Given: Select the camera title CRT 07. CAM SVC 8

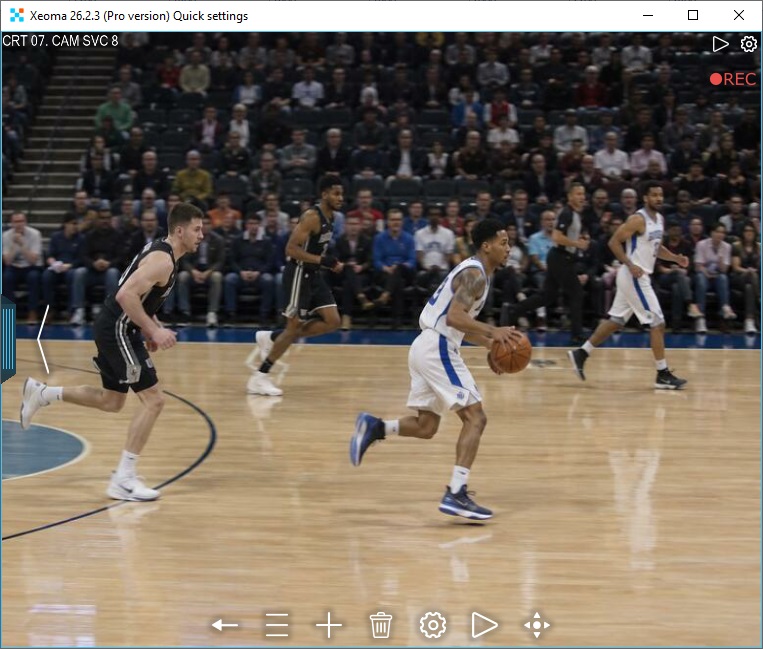Looking at the screenshot, I should (60, 41).
